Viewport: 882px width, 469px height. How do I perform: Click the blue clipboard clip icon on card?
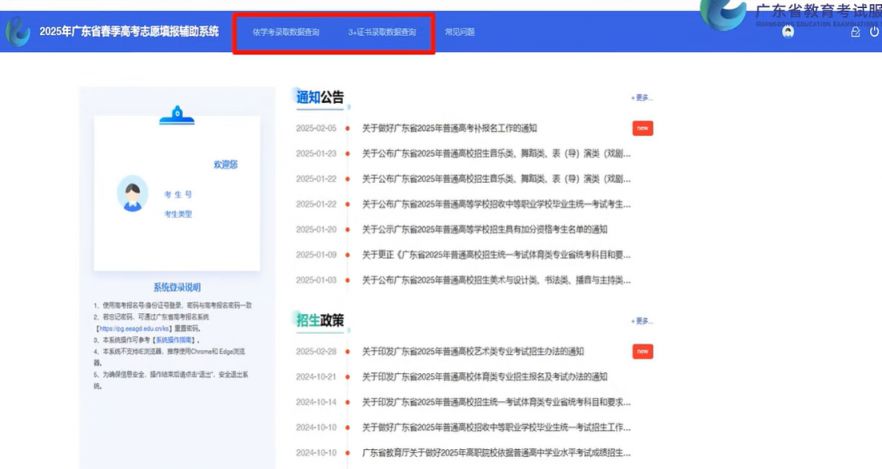click(176, 114)
